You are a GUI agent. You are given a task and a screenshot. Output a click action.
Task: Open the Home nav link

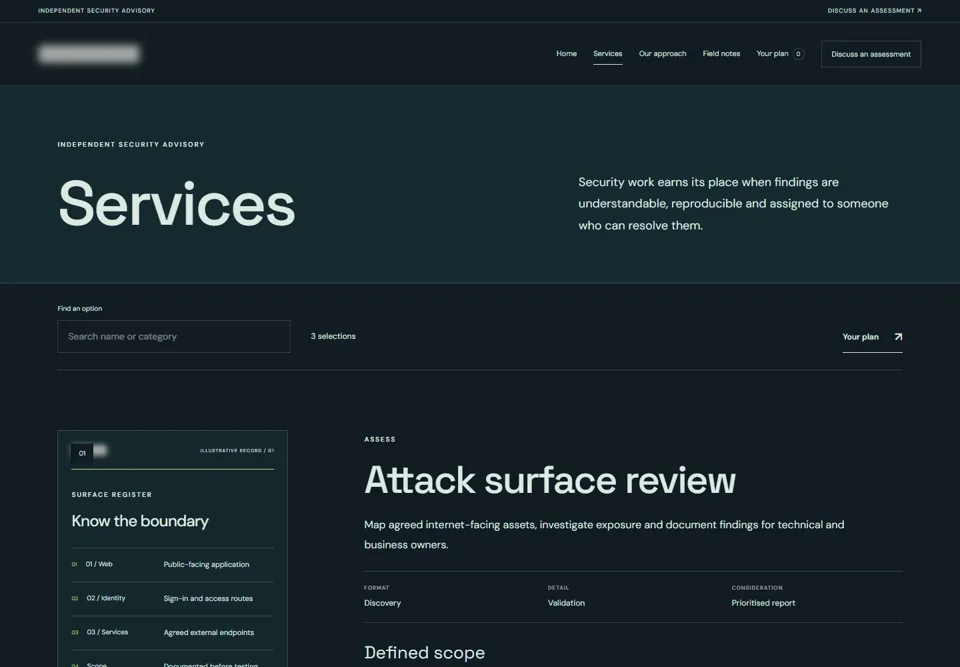pyautogui.click(x=566, y=54)
